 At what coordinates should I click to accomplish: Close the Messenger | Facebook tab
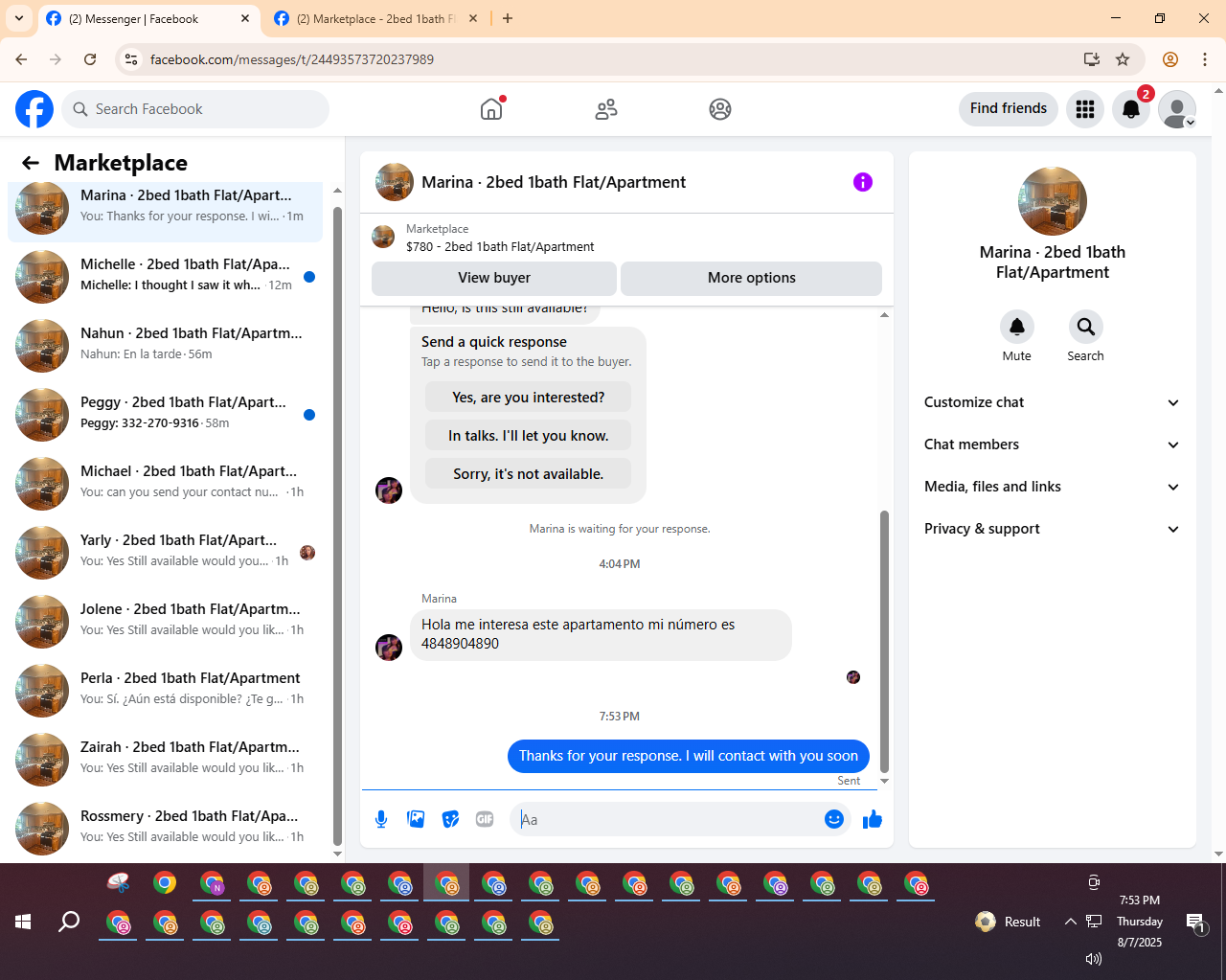245,18
